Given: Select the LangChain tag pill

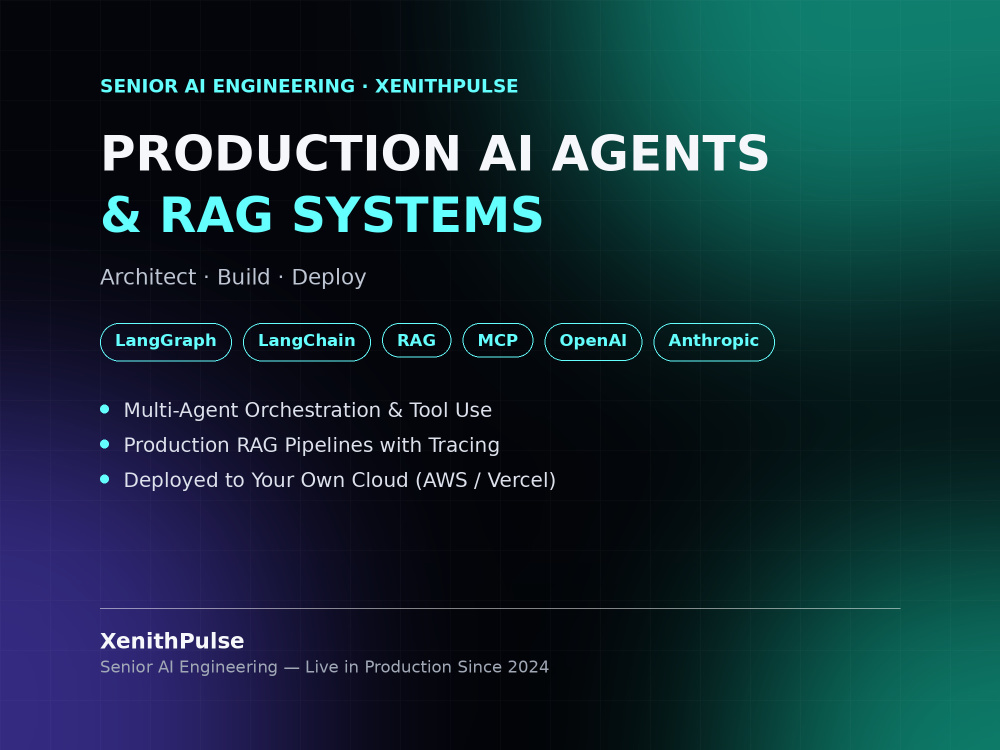Looking at the screenshot, I should (307, 342).
